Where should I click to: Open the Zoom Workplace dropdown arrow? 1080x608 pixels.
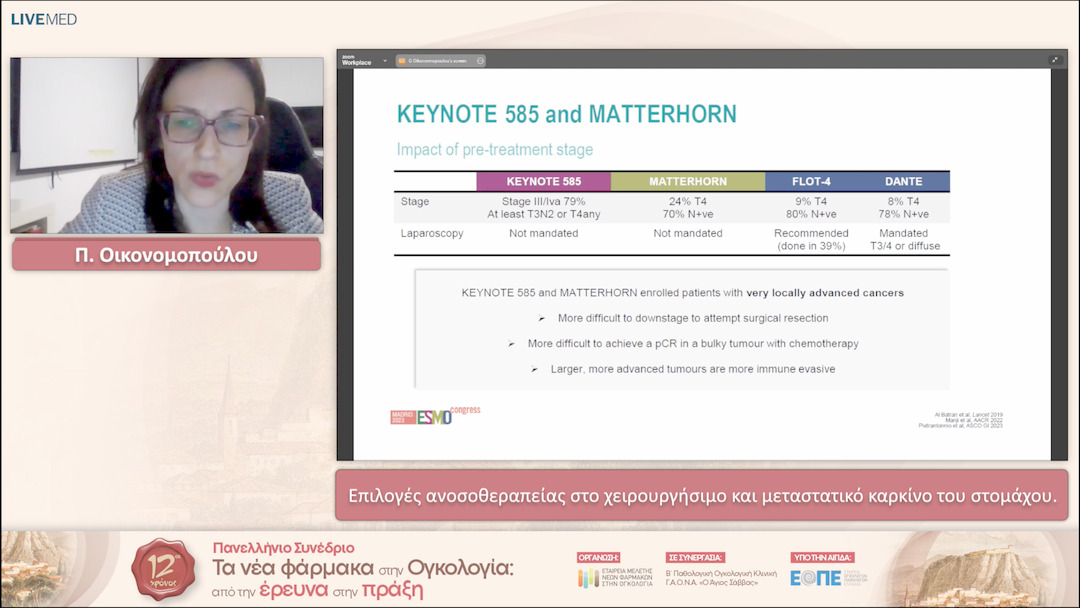pos(385,61)
